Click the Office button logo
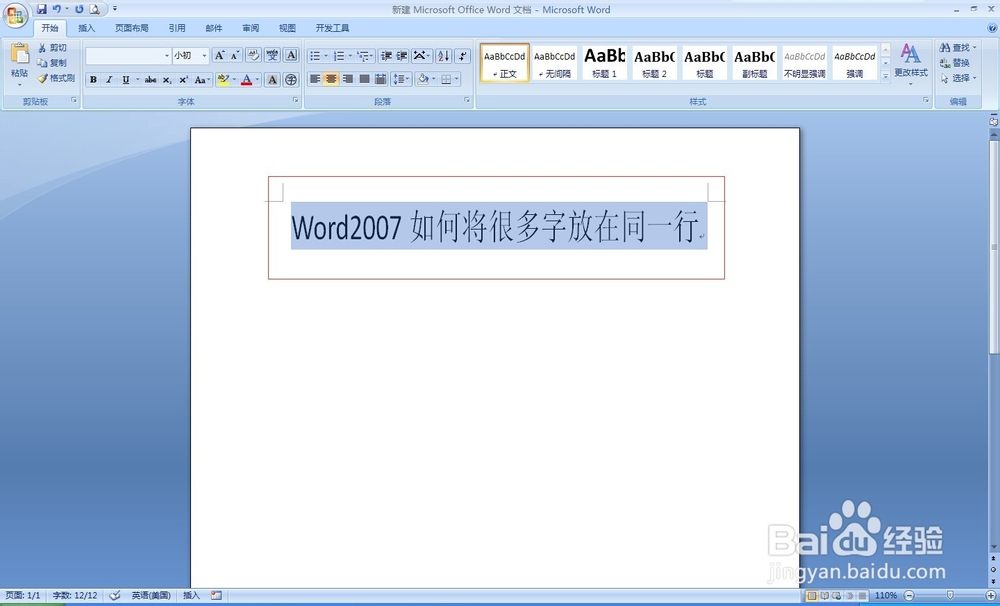The height and width of the screenshot is (606, 1000). (15, 14)
